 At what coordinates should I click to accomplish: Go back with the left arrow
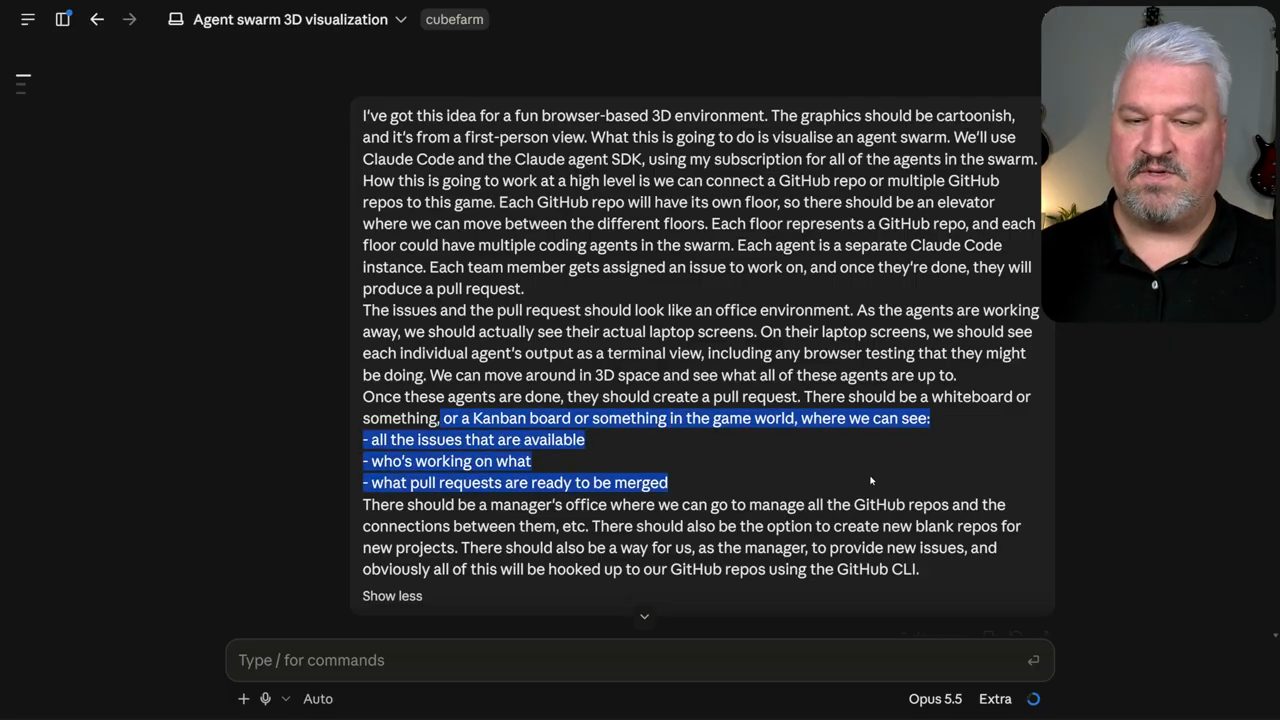tap(97, 19)
